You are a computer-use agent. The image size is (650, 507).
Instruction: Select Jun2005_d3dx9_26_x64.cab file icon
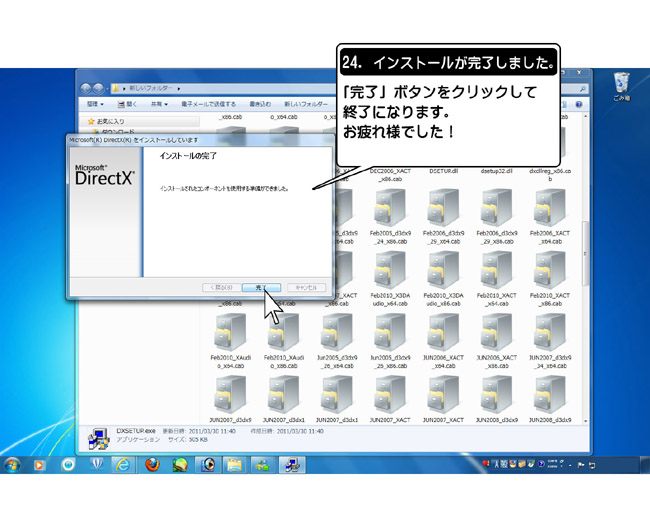(x=337, y=332)
